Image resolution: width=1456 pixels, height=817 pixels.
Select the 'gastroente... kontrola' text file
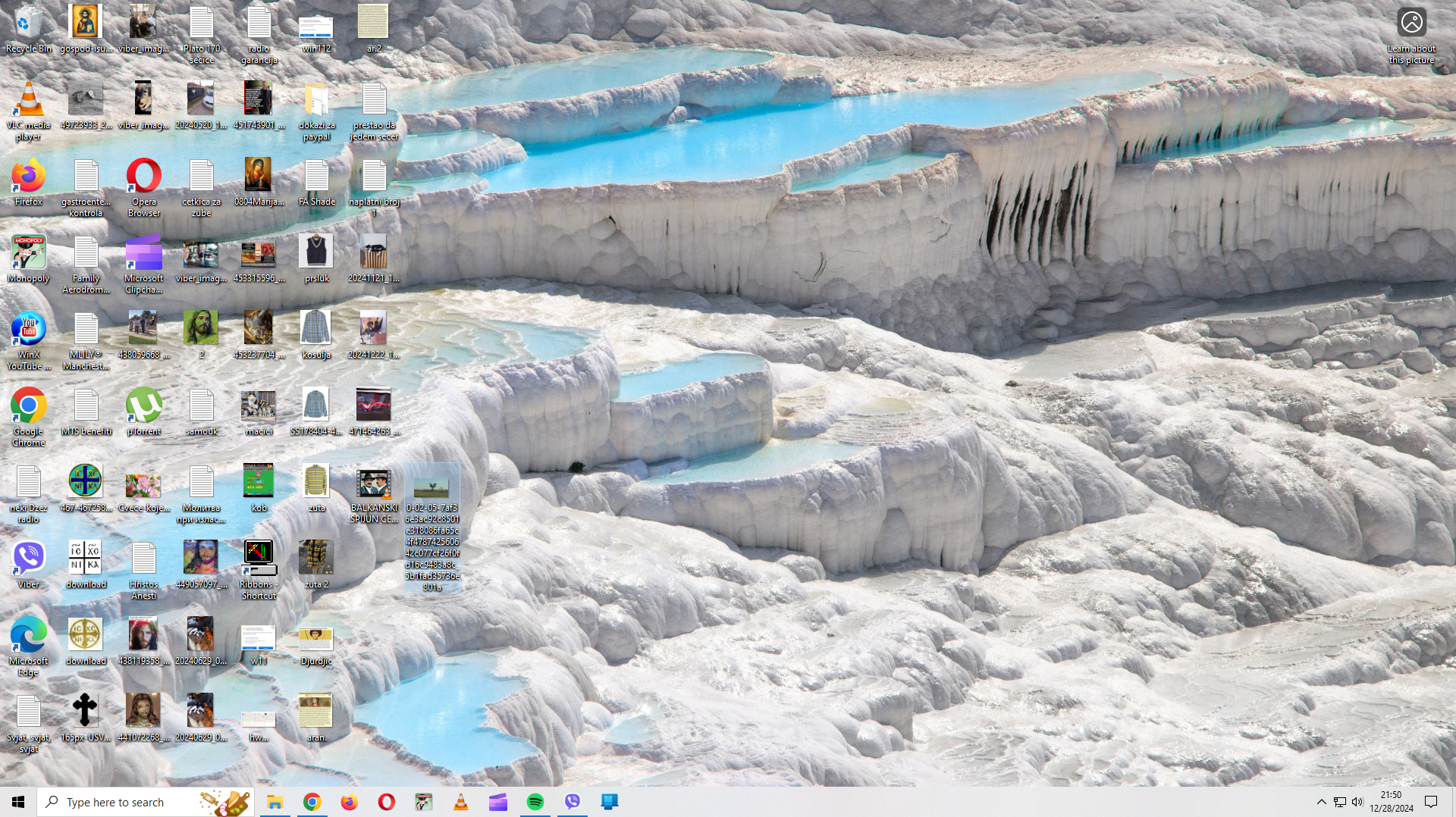pos(86,188)
